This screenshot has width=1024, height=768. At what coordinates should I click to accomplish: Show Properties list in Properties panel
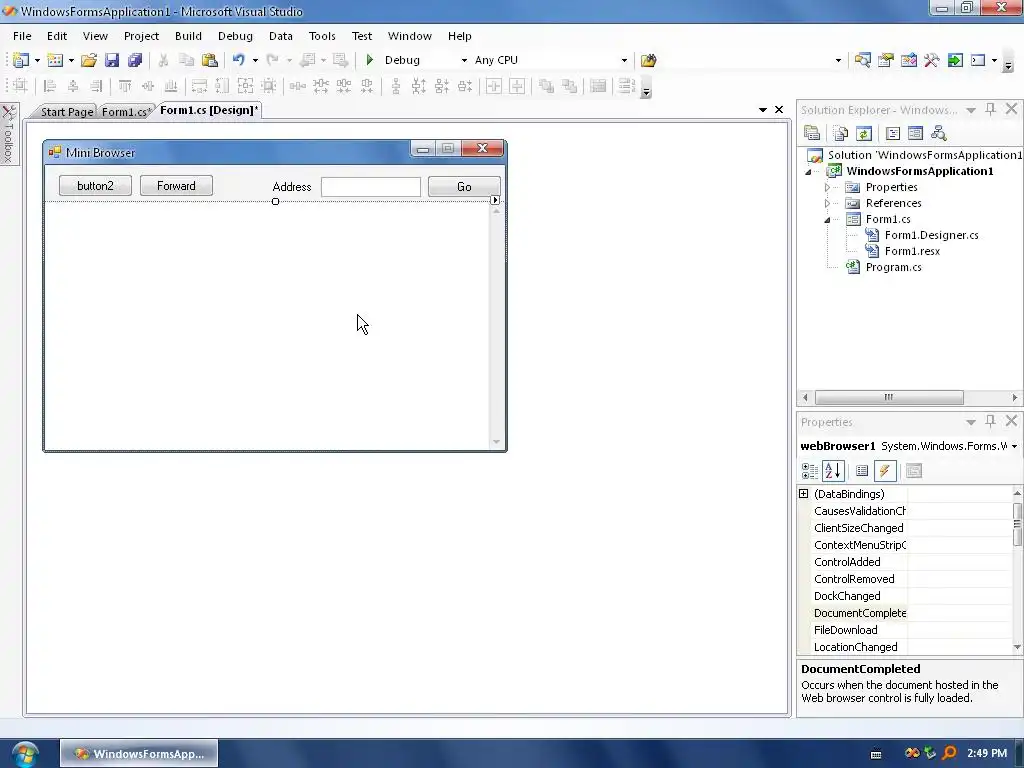[x=862, y=471]
